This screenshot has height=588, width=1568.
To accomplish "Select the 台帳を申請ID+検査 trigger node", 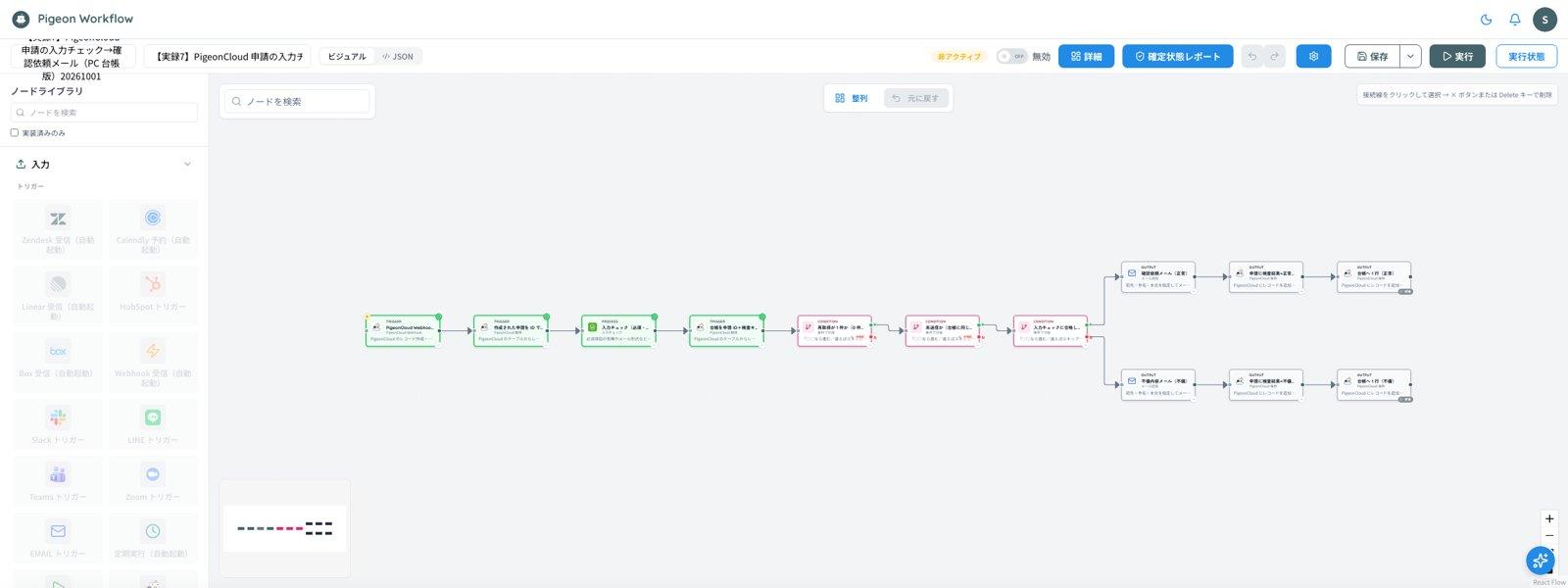I will [726, 330].
